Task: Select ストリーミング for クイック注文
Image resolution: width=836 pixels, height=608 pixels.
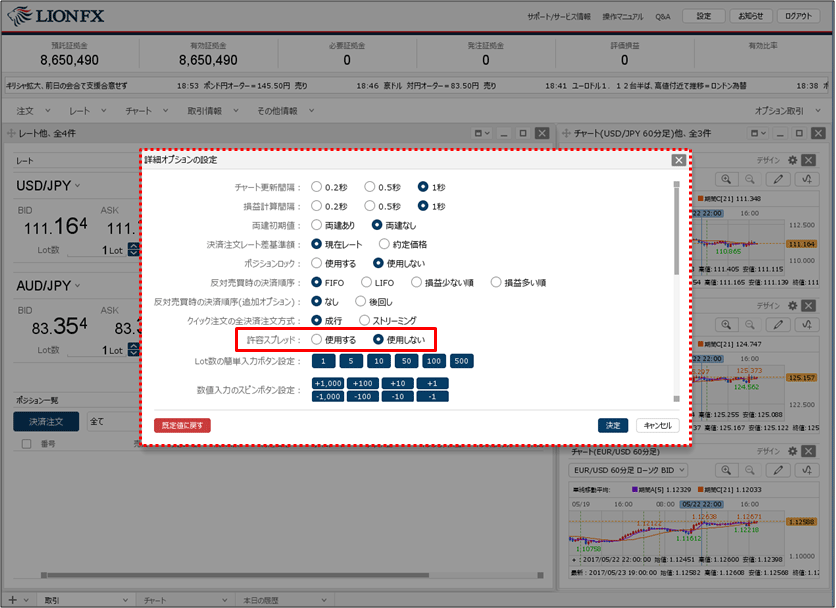Action: tap(364, 321)
